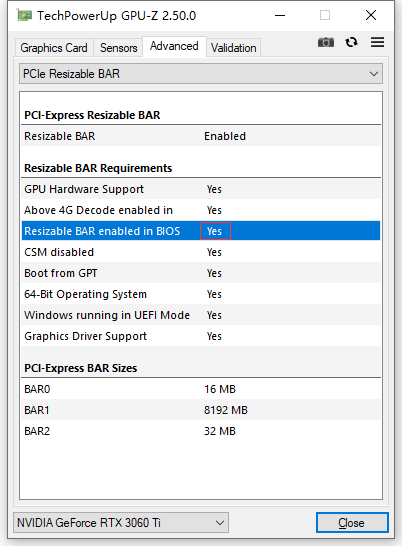Click the BAR1 row
This screenshot has height=546, width=402.
[x=201, y=410]
